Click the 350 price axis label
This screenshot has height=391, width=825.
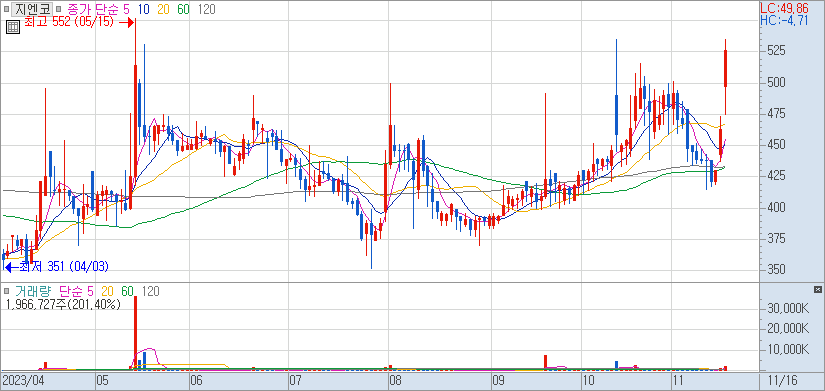coord(777,269)
